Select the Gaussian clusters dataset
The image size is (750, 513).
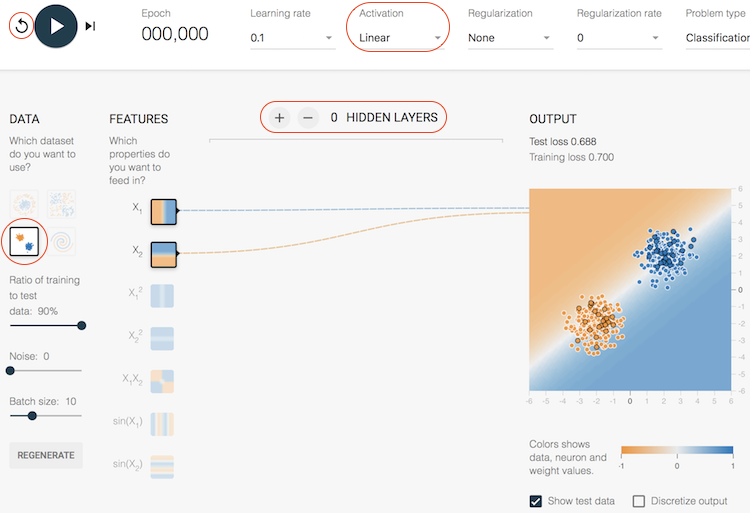[24, 240]
